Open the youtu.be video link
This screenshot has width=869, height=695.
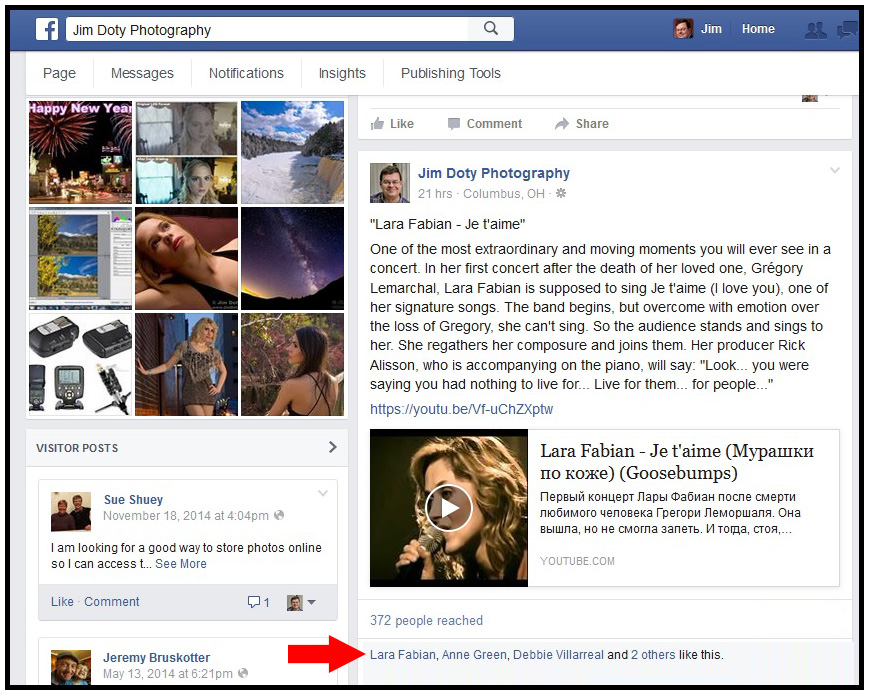coord(462,409)
